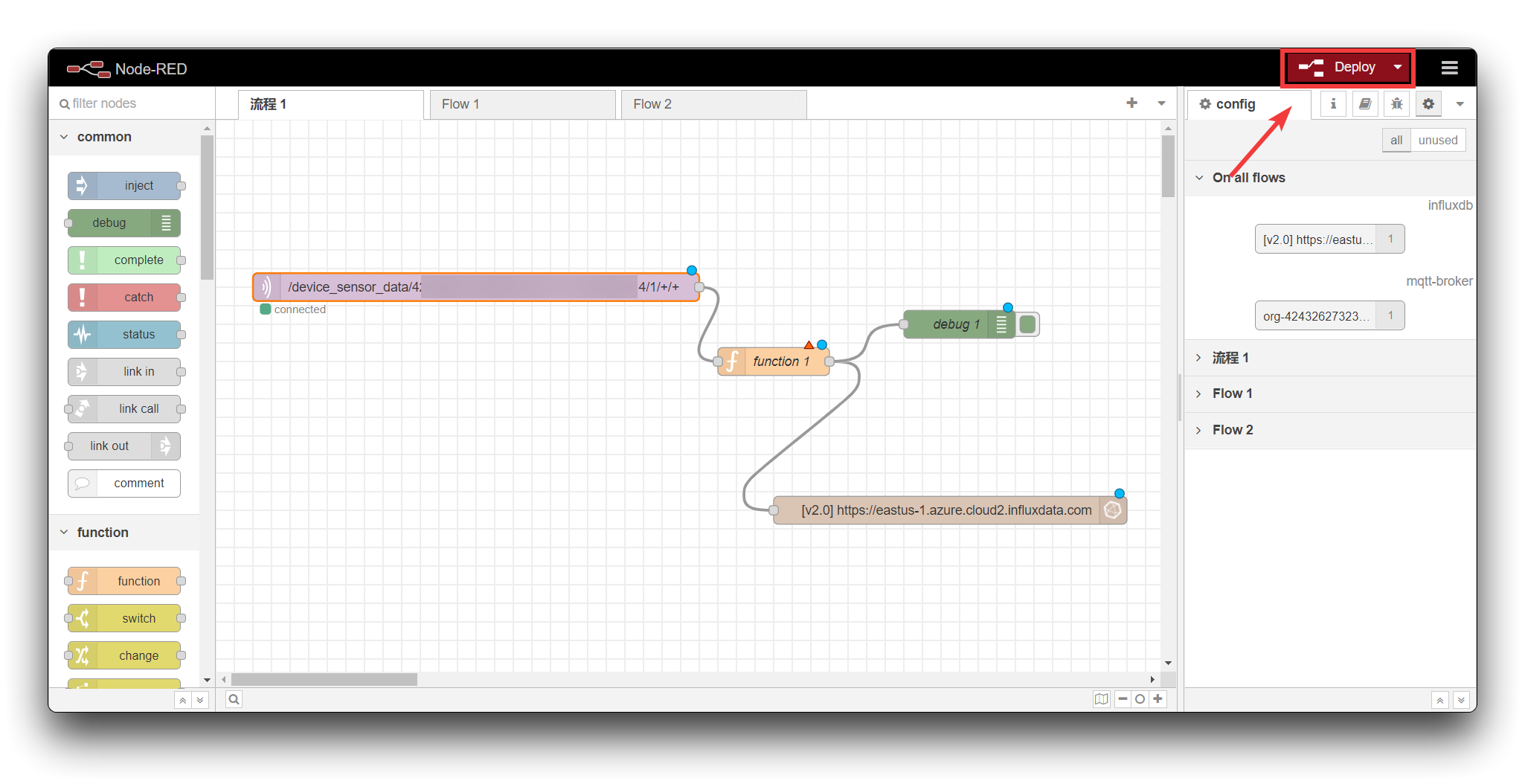The width and height of the screenshot is (1525, 784).
Task: Select the status node in palette
Action: pyautogui.click(x=125, y=335)
